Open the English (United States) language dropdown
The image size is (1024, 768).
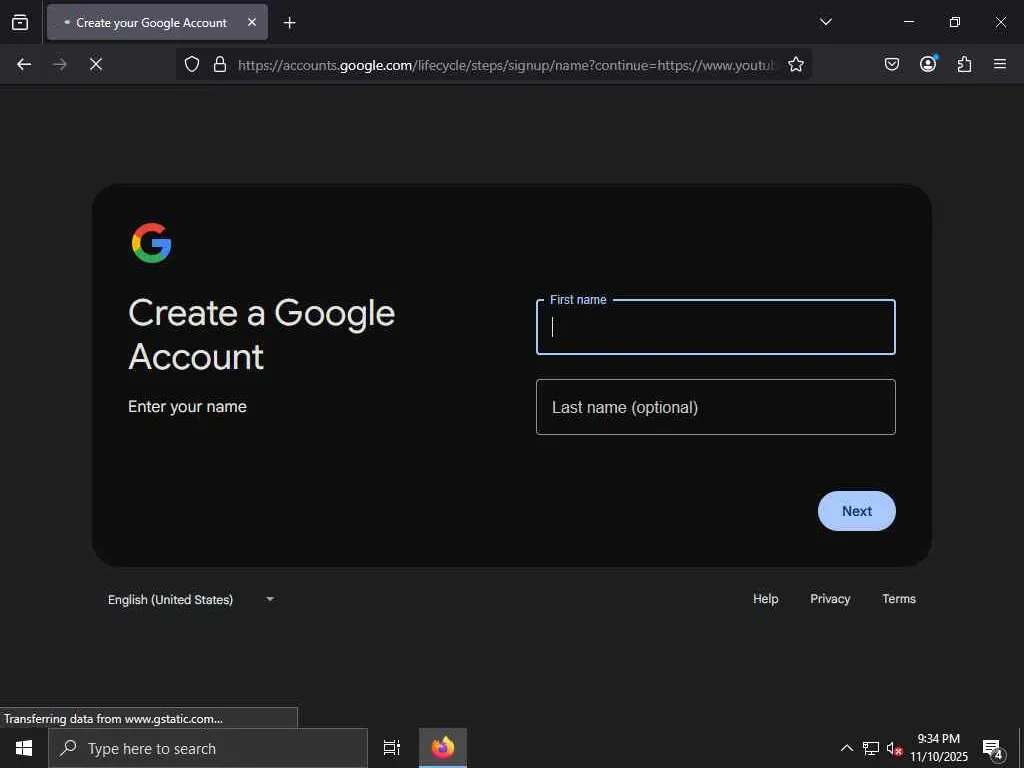191,600
